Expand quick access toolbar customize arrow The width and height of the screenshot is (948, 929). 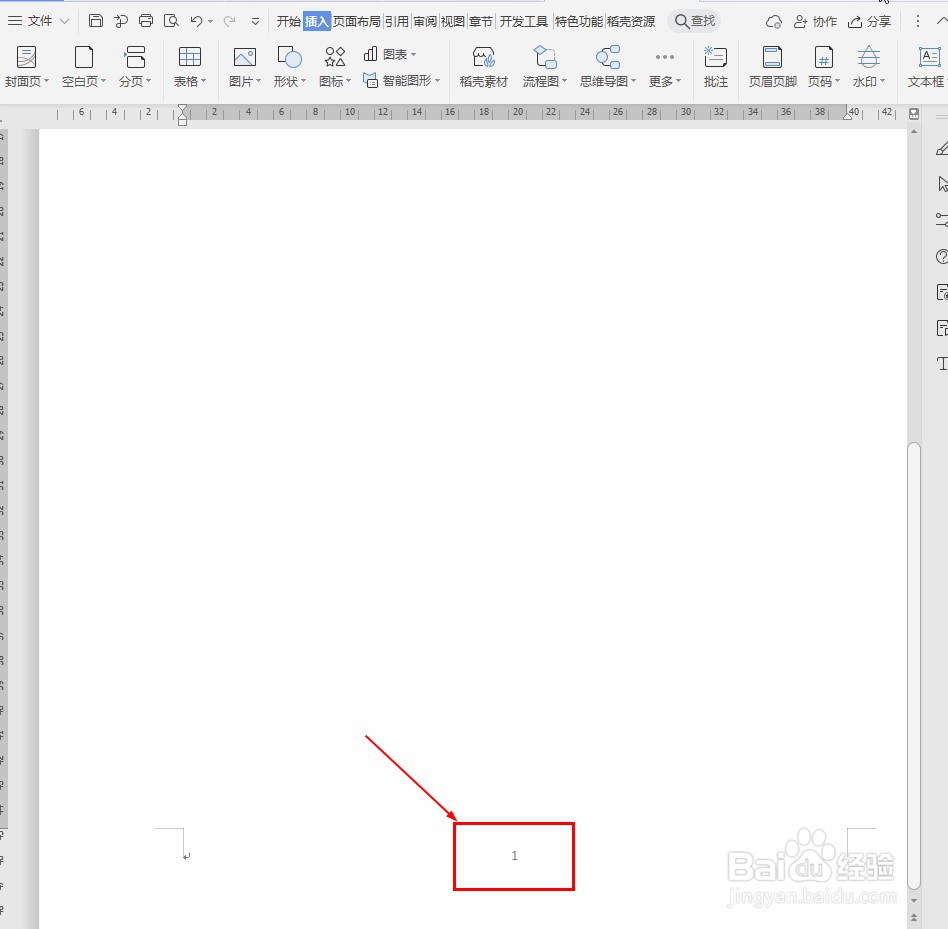click(255, 22)
